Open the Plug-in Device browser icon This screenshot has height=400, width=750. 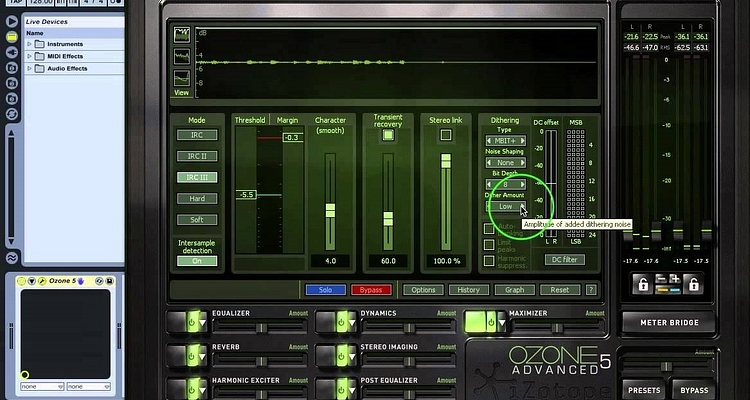[x=12, y=52]
